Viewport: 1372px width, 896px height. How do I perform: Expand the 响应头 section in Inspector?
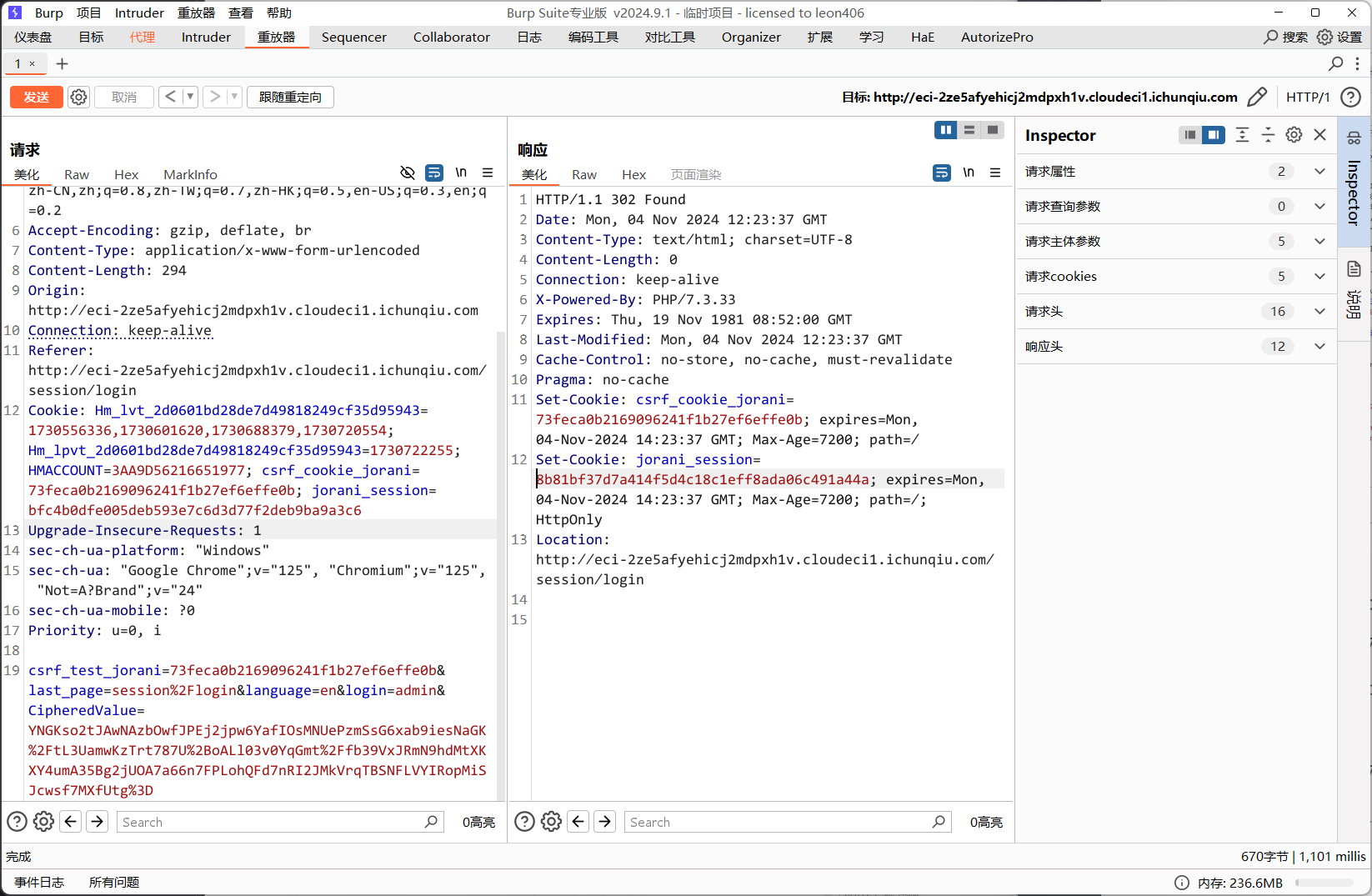click(x=1319, y=347)
